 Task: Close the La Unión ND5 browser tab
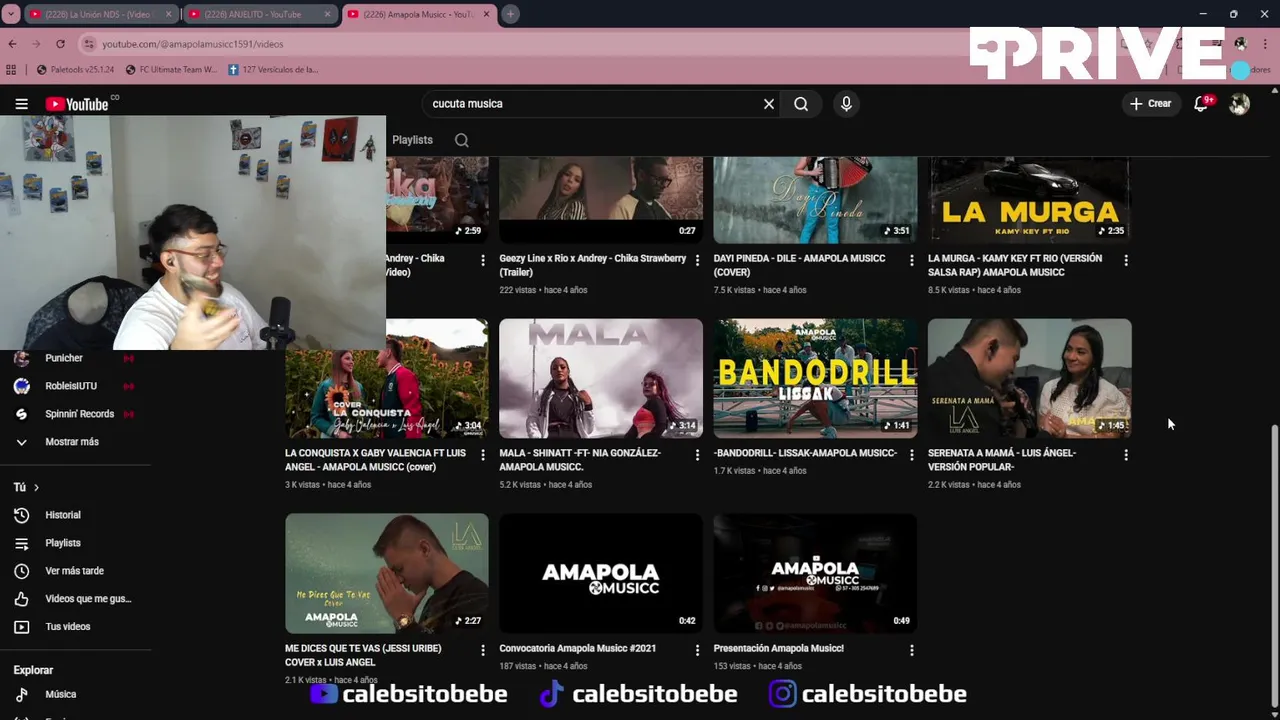coord(168,14)
